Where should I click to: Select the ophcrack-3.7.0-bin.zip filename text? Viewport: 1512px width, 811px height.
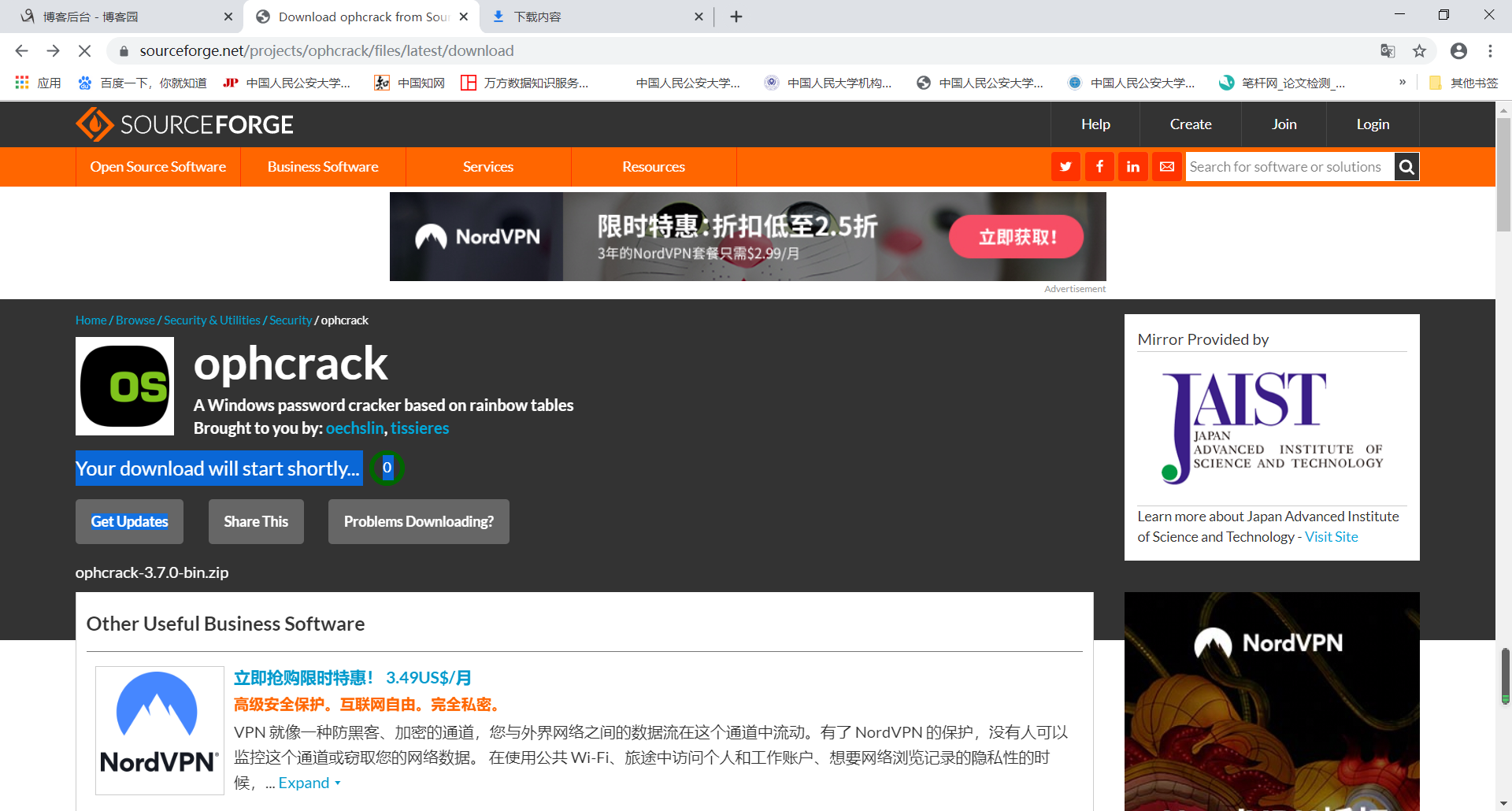coord(152,573)
